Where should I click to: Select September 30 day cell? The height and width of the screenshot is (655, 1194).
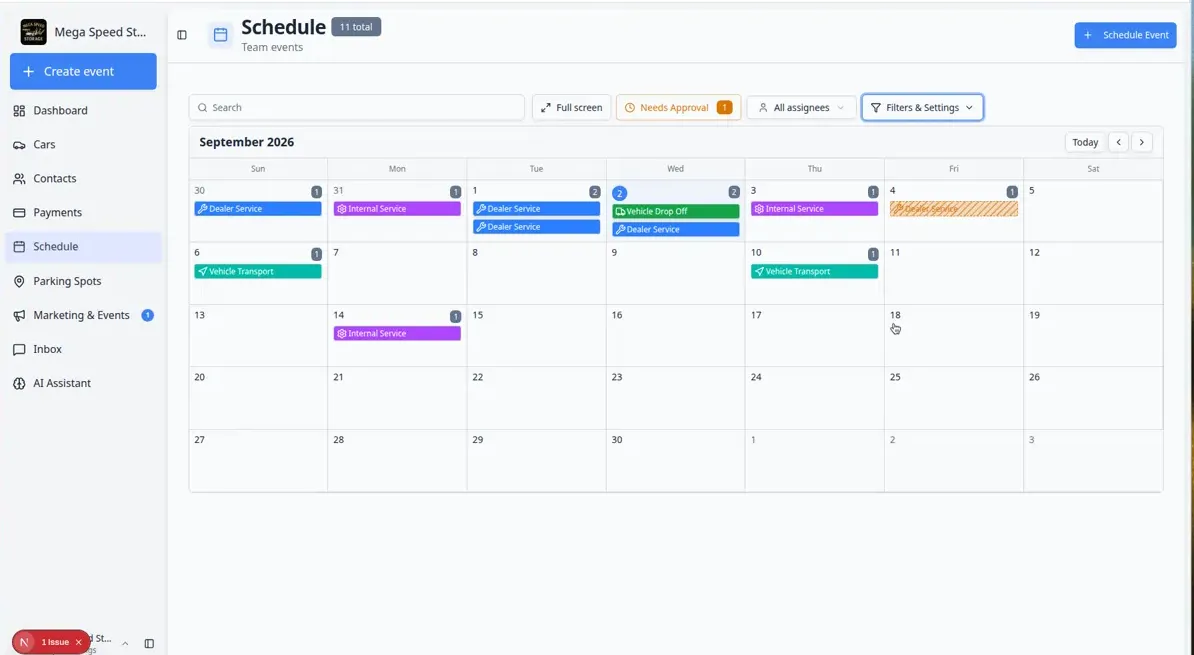click(x=675, y=461)
